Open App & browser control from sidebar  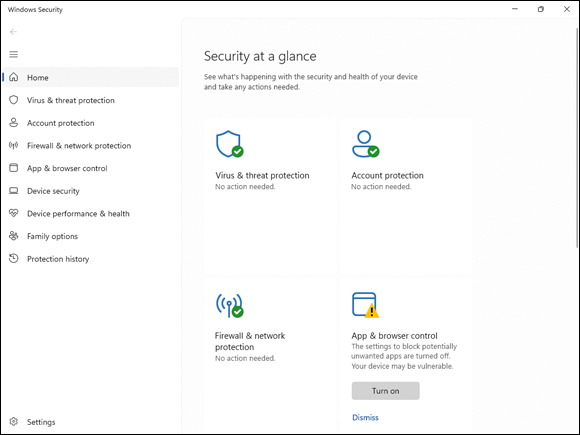(x=91, y=168)
